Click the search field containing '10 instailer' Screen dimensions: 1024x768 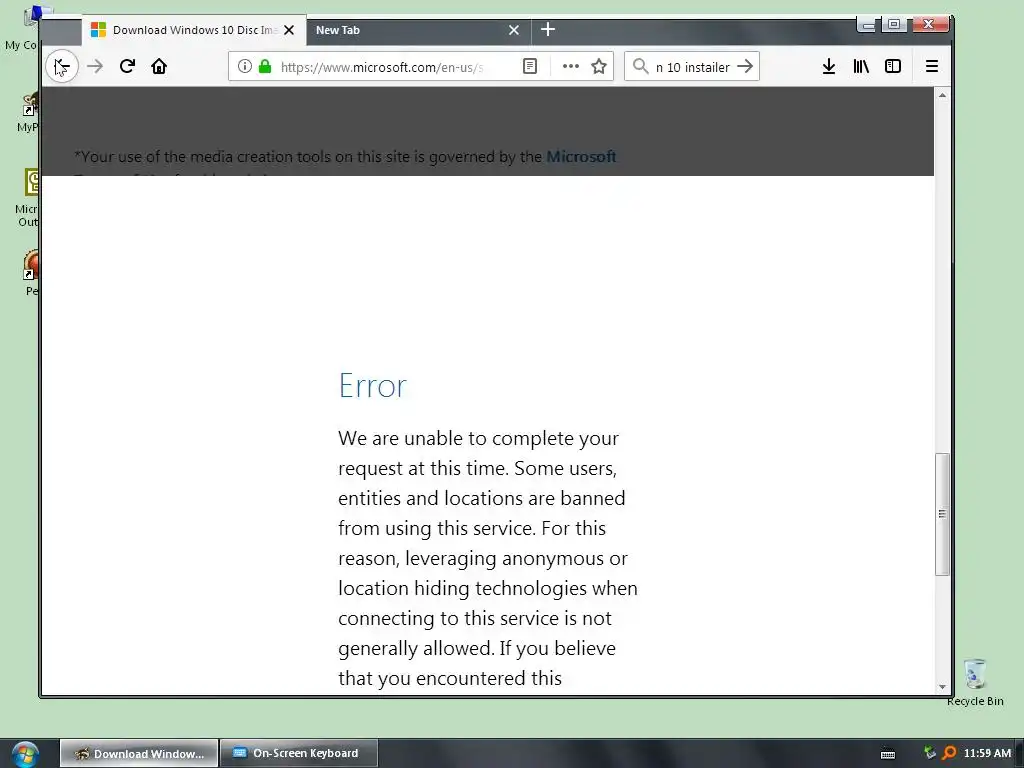pos(692,67)
